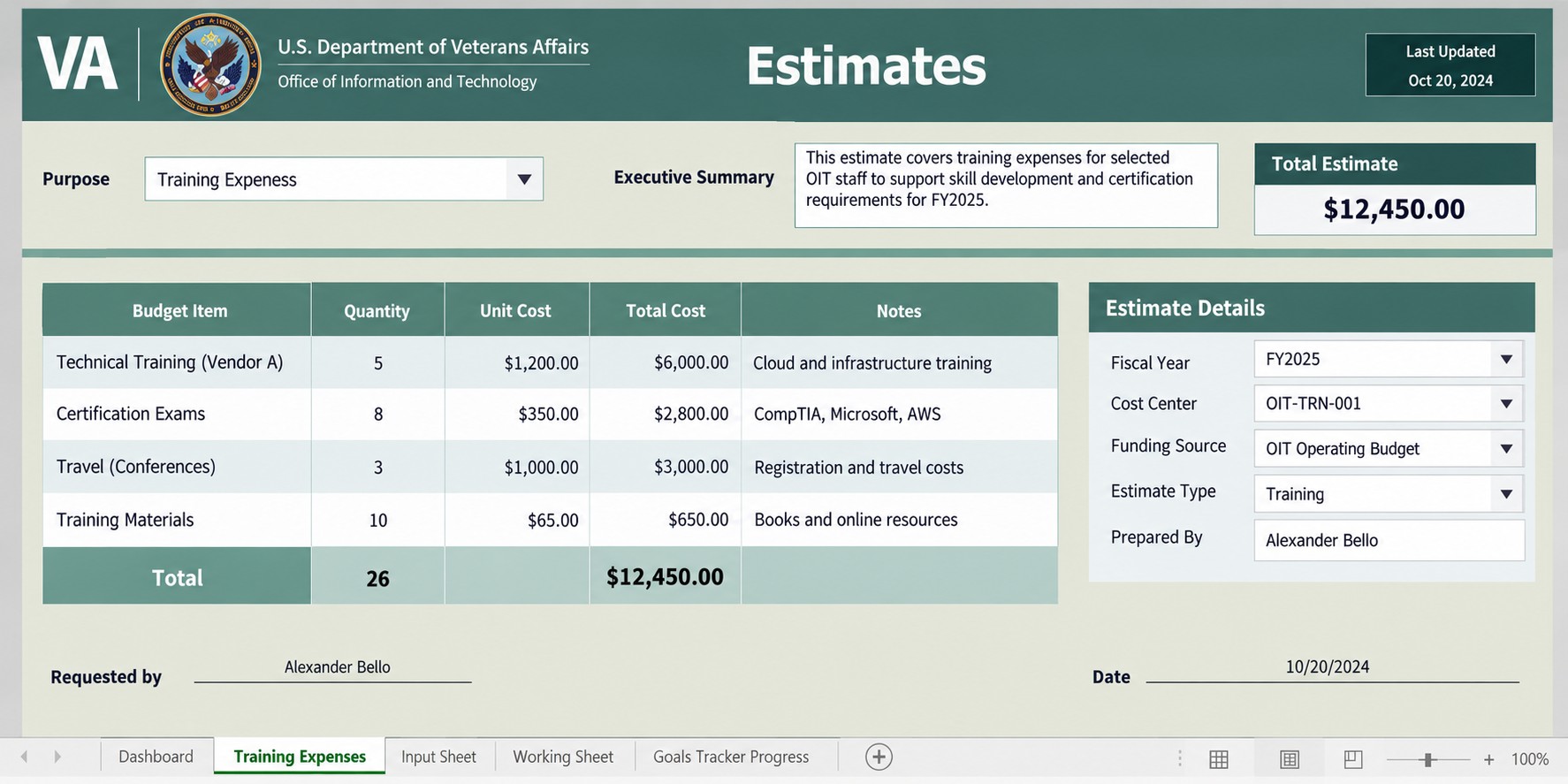The image size is (1568, 784).
Task: Open the Purpose dropdown arrow
Action: point(524,179)
